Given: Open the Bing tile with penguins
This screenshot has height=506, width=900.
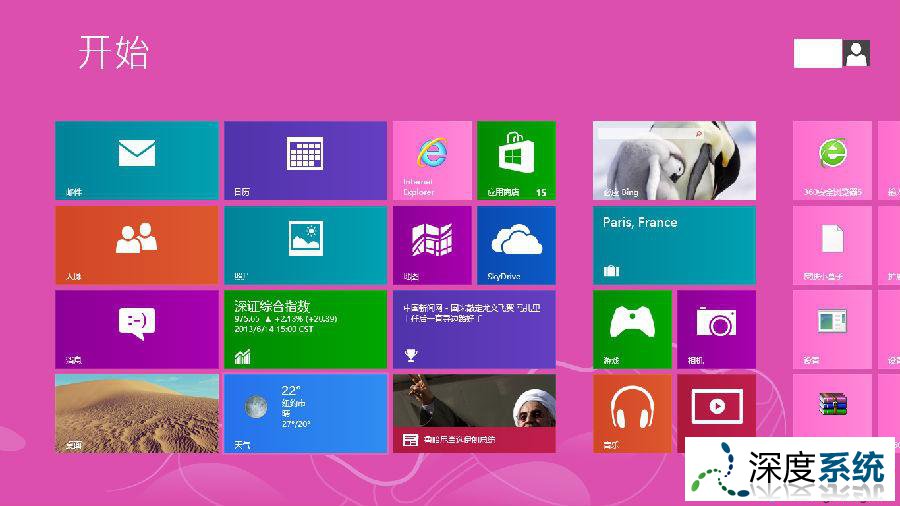Looking at the screenshot, I should coord(674,160).
